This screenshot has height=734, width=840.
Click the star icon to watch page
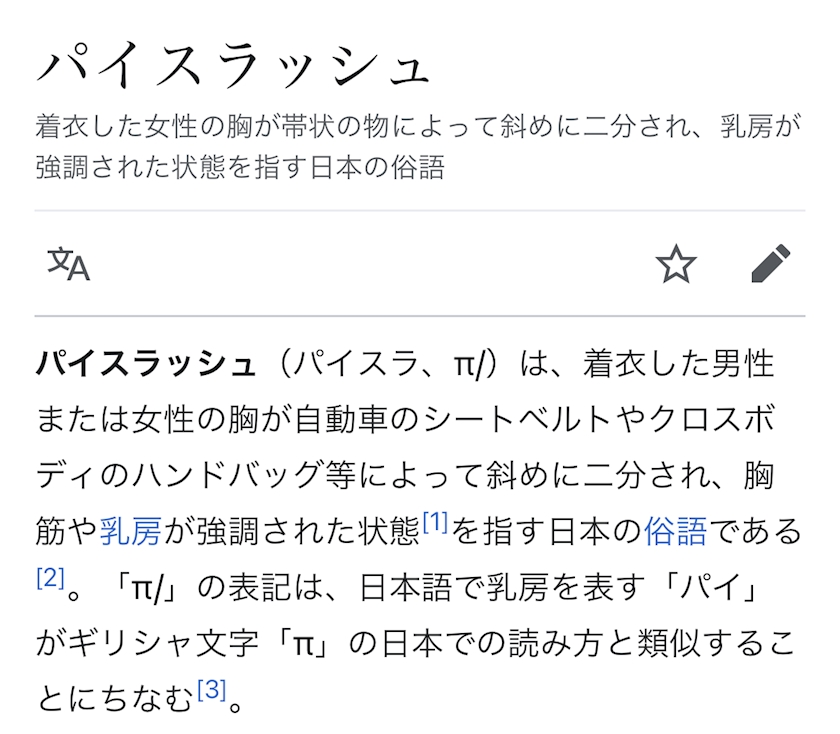click(x=676, y=264)
